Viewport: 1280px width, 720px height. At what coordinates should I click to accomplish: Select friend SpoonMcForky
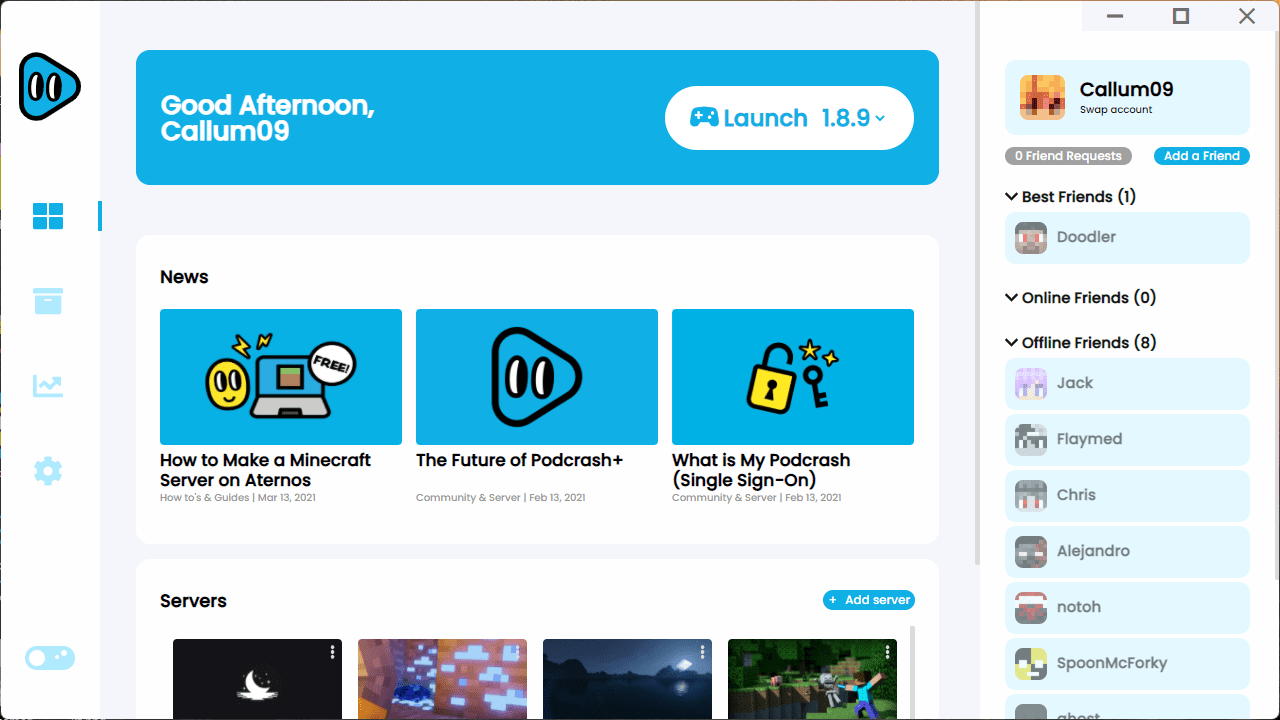[1127, 664]
